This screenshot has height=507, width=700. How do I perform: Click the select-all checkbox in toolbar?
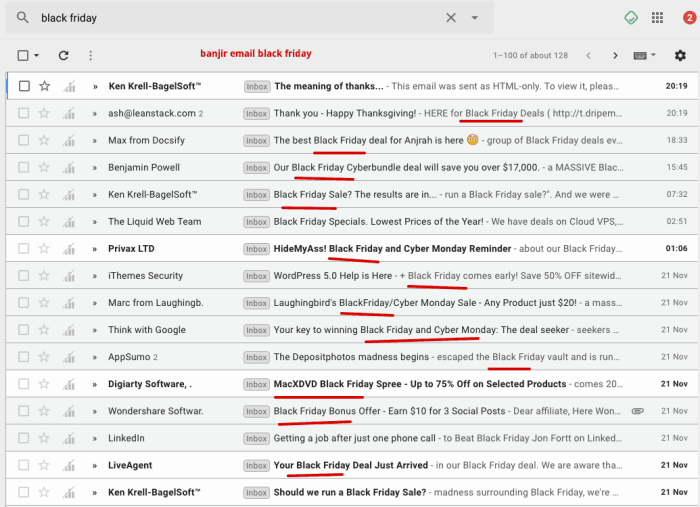coord(23,55)
